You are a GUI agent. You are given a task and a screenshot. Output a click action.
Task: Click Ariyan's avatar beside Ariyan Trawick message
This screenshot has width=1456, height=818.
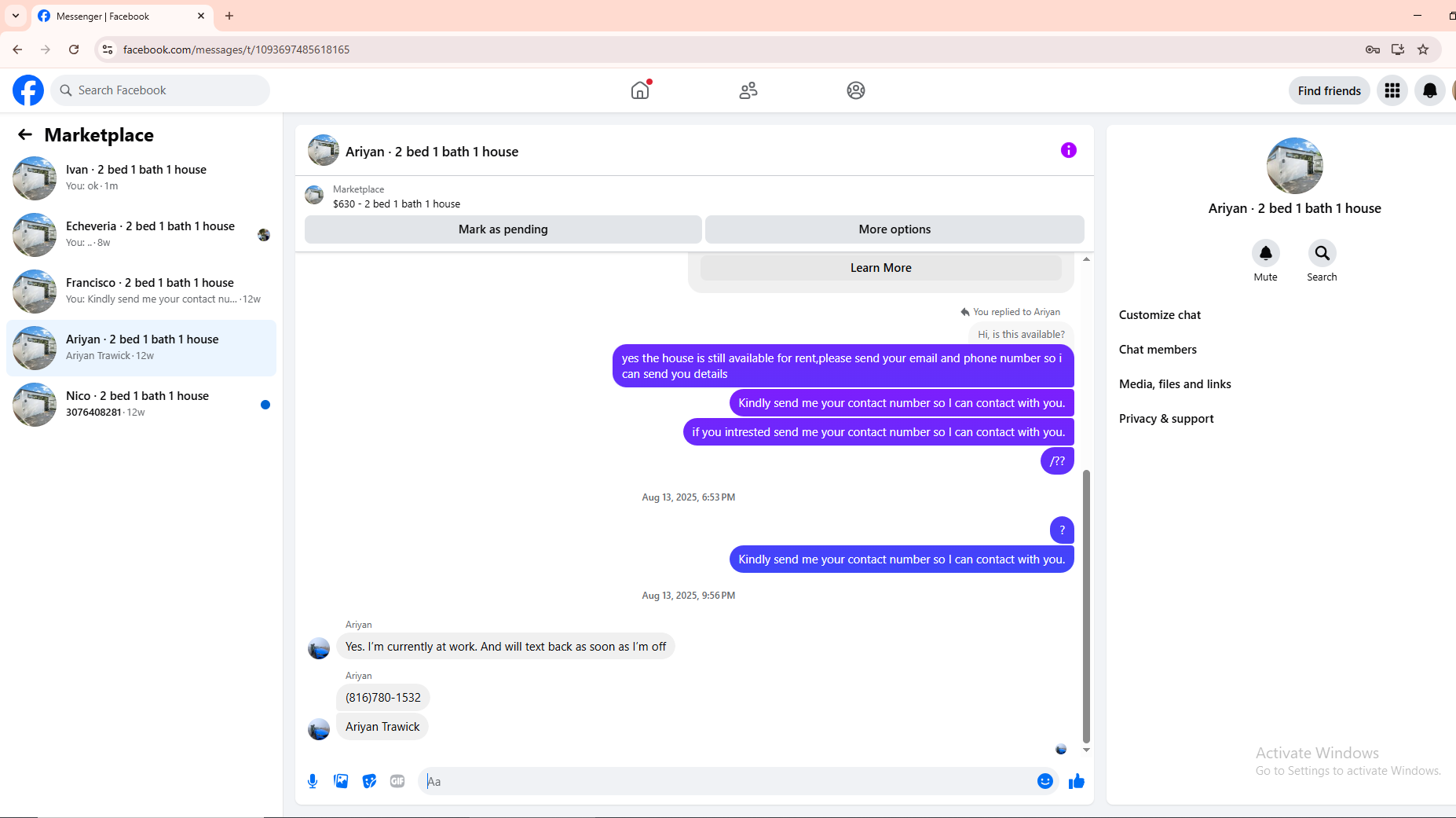[x=319, y=729]
